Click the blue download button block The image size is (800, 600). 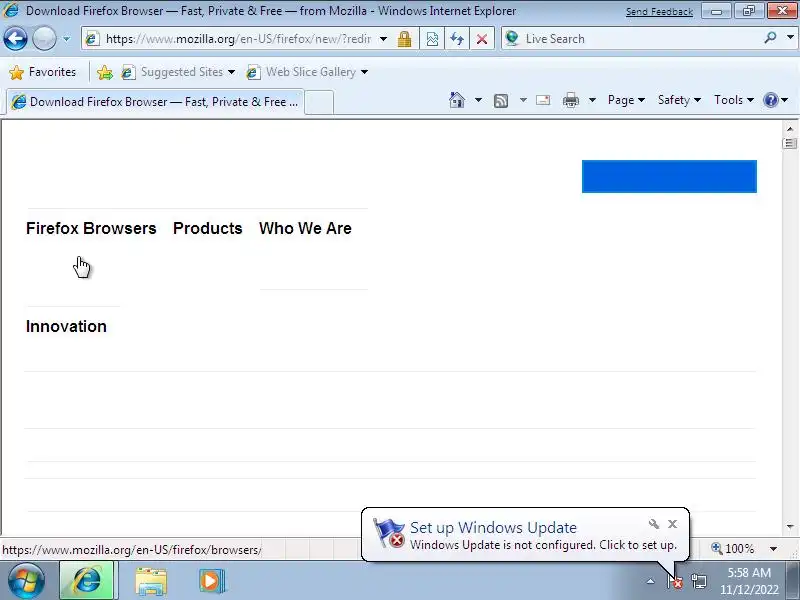[669, 177]
